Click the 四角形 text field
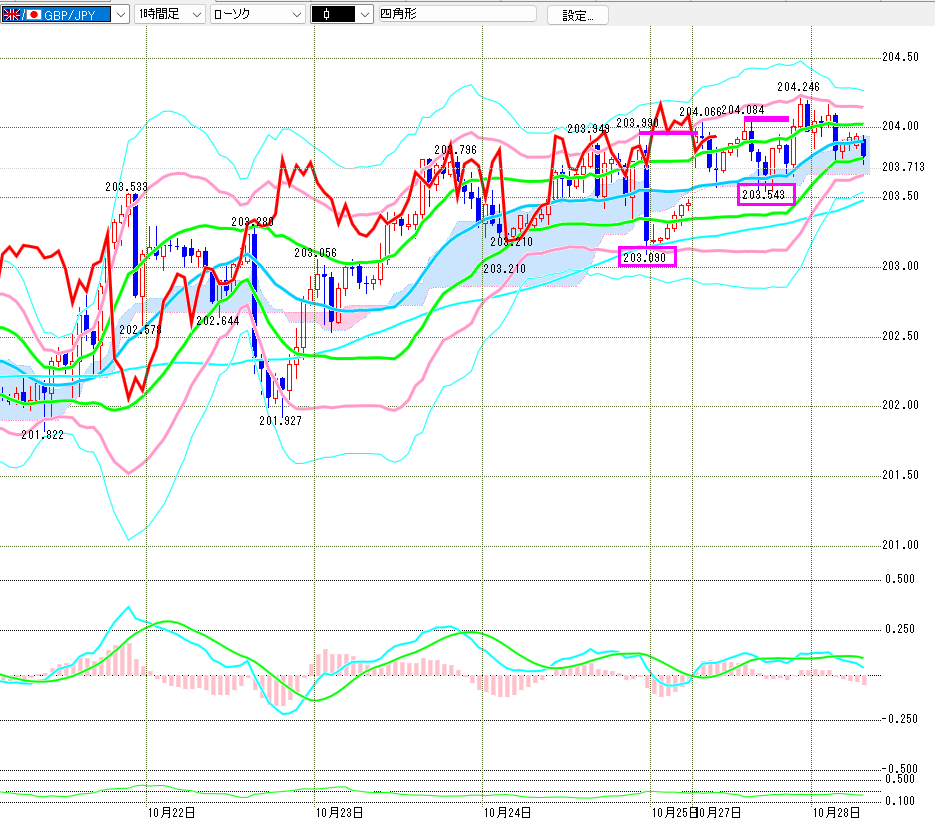Image resolution: width=935 pixels, height=823 pixels. [x=455, y=15]
